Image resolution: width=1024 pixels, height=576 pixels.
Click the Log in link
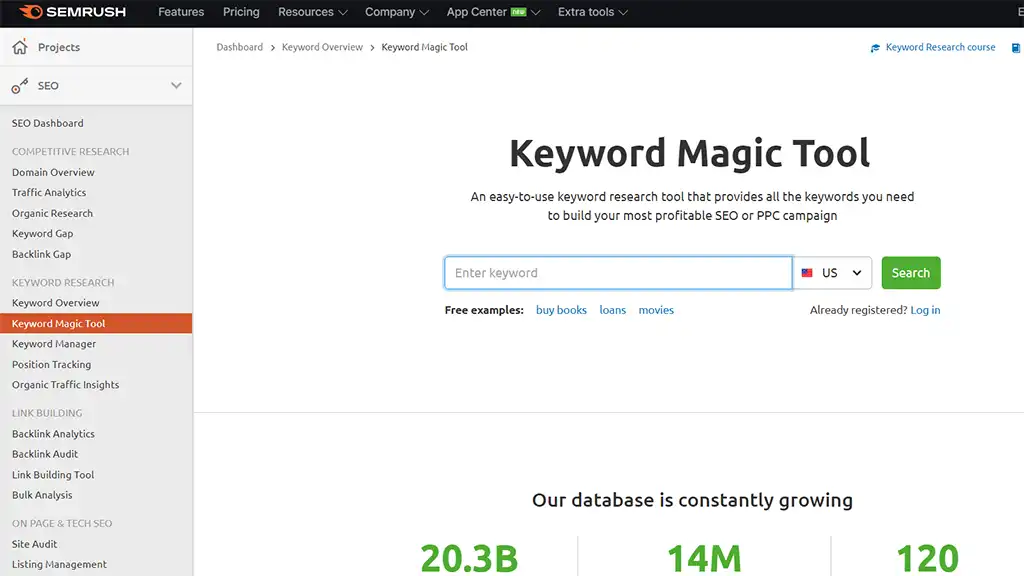[925, 310]
